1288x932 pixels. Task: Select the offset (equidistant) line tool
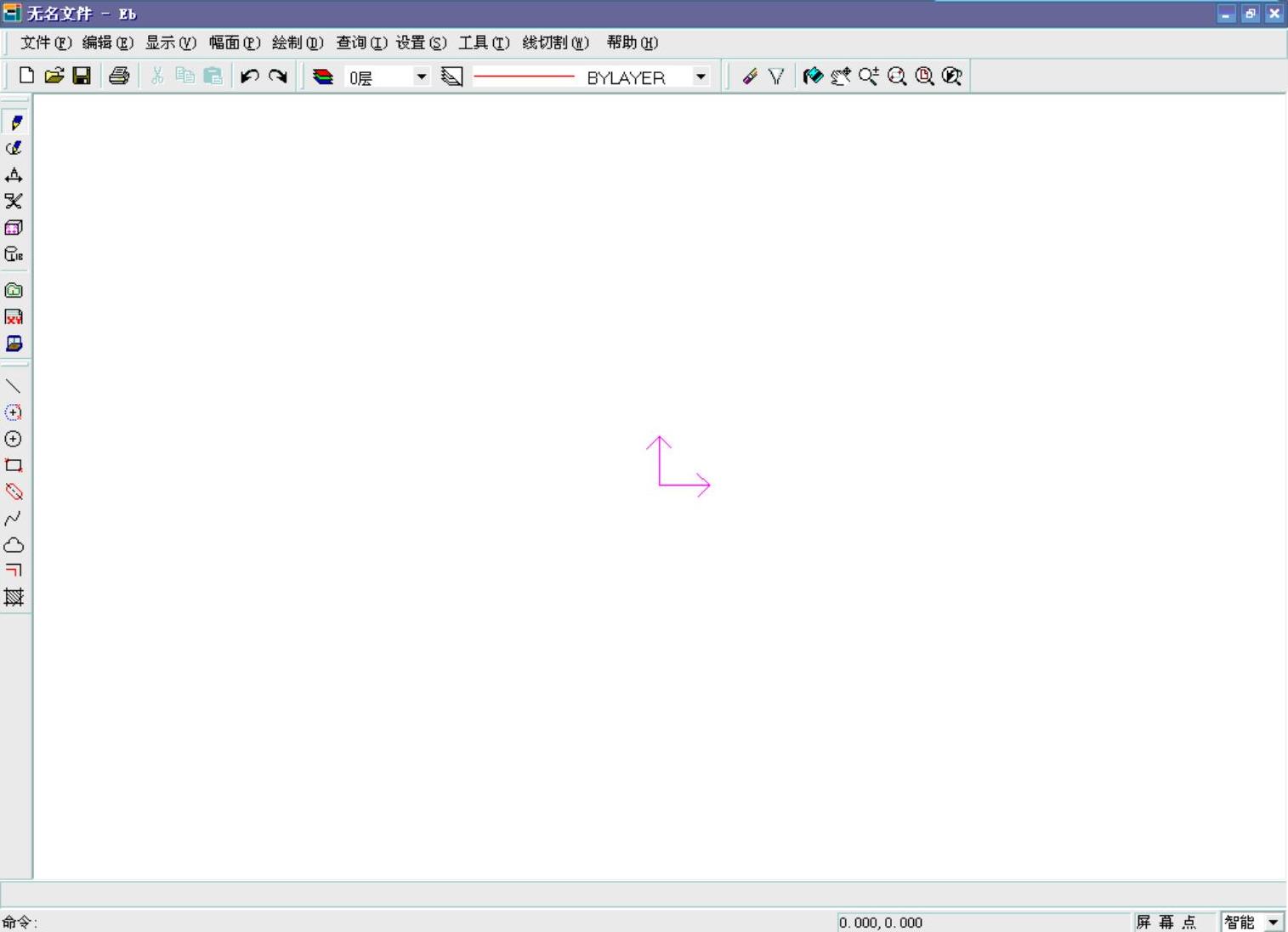[14, 571]
